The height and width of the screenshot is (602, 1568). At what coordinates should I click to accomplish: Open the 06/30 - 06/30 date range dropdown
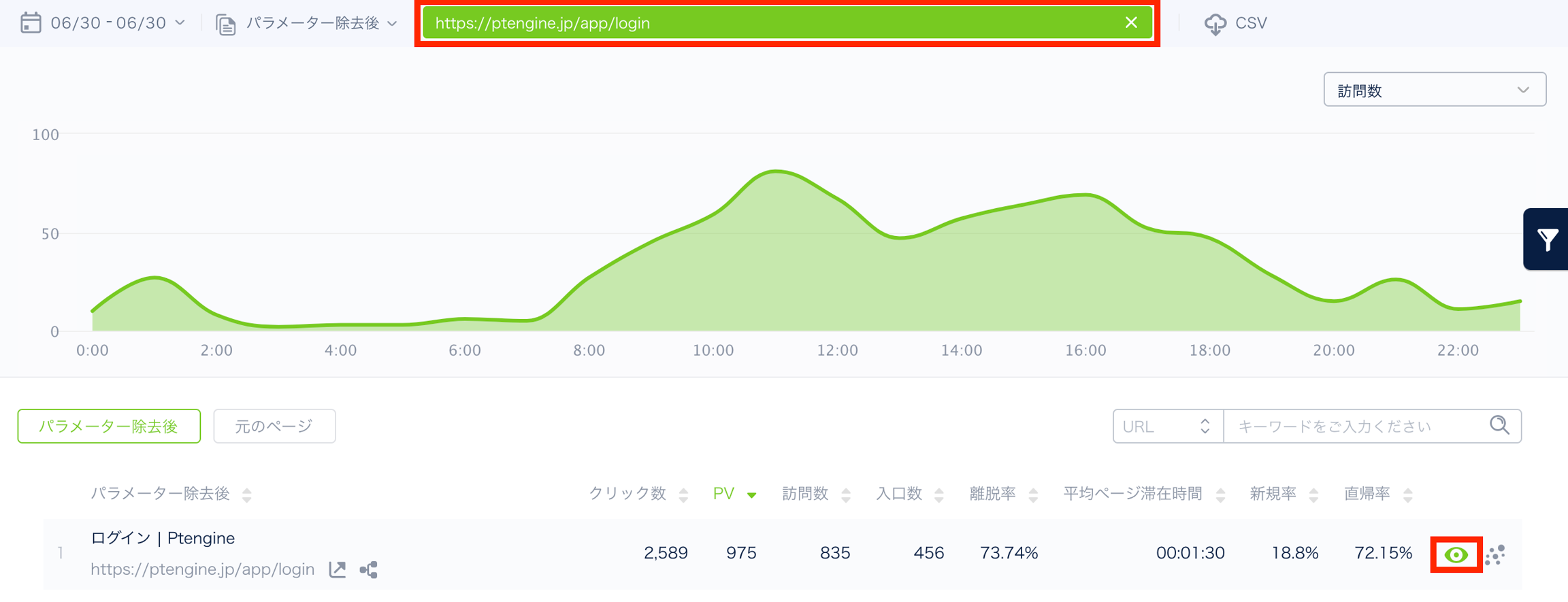[x=117, y=23]
